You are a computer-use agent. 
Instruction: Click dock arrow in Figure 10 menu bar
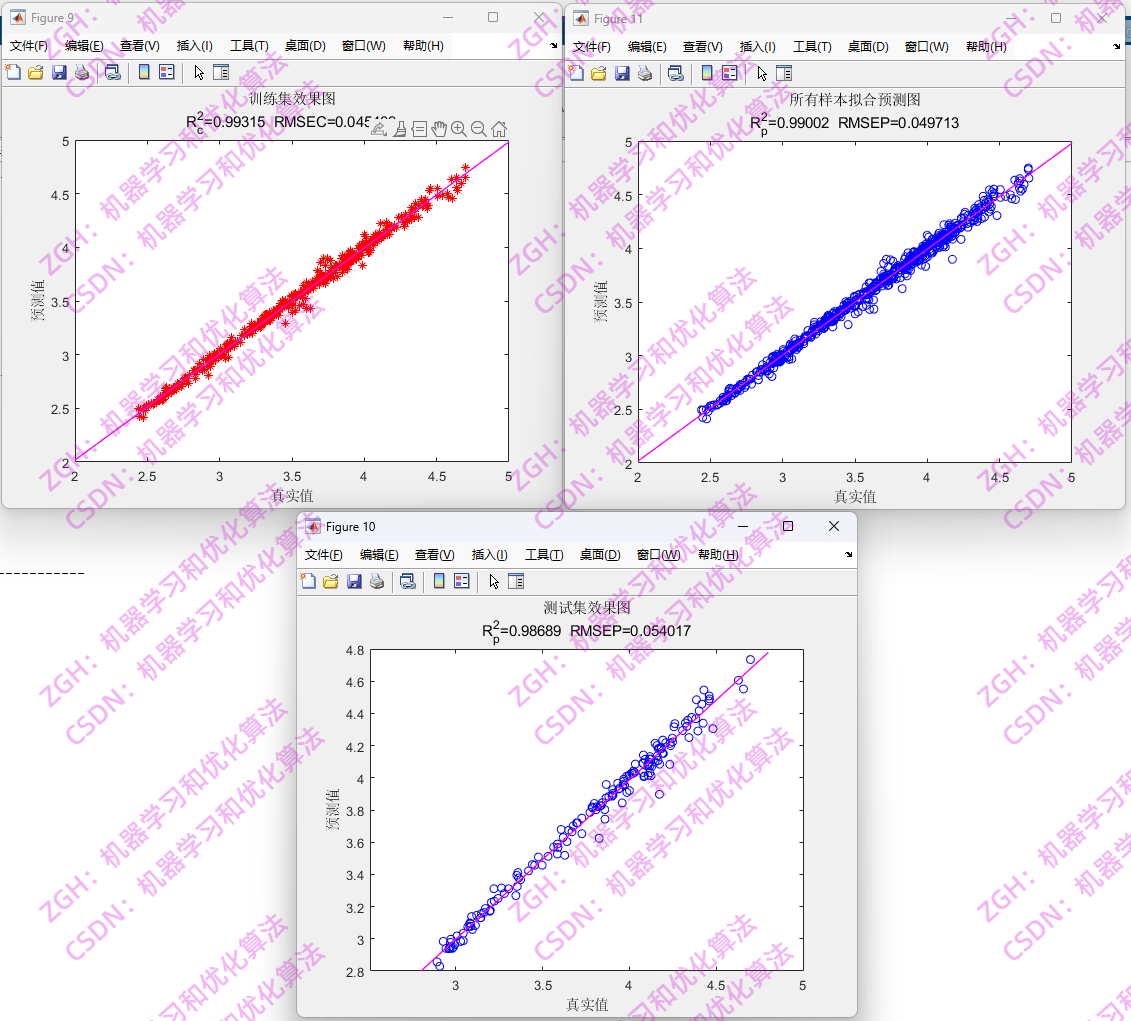848,554
